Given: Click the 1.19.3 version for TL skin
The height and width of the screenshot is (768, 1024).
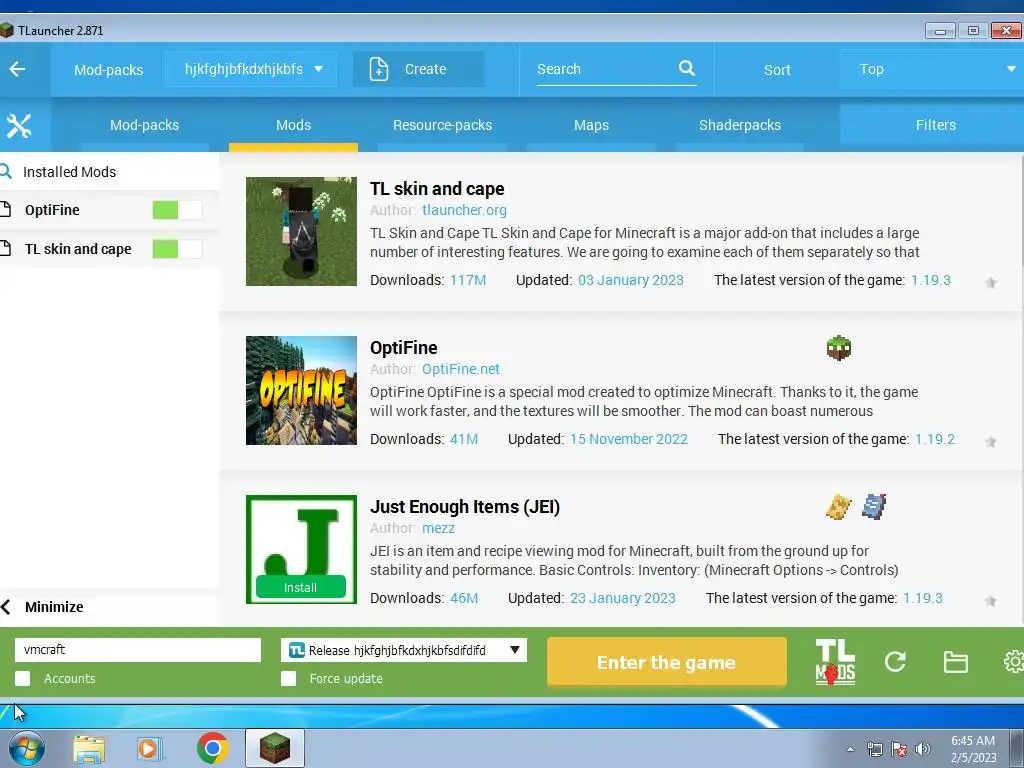Looking at the screenshot, I should [x=931, y=280].
